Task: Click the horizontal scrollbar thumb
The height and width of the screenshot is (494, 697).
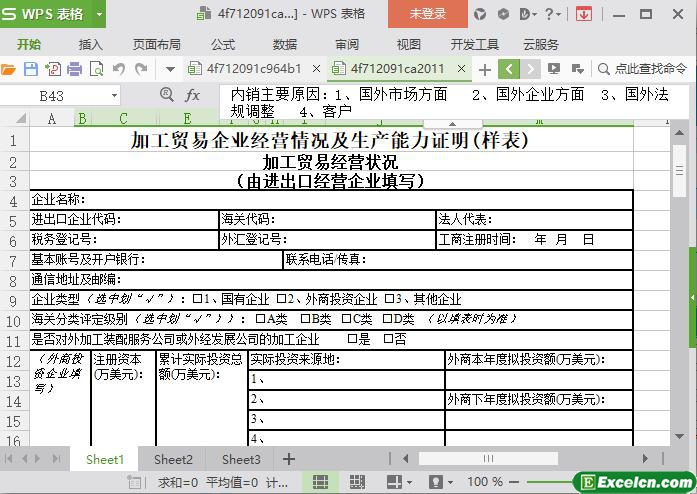Action: pyautogui.click(x=488, y=458)
